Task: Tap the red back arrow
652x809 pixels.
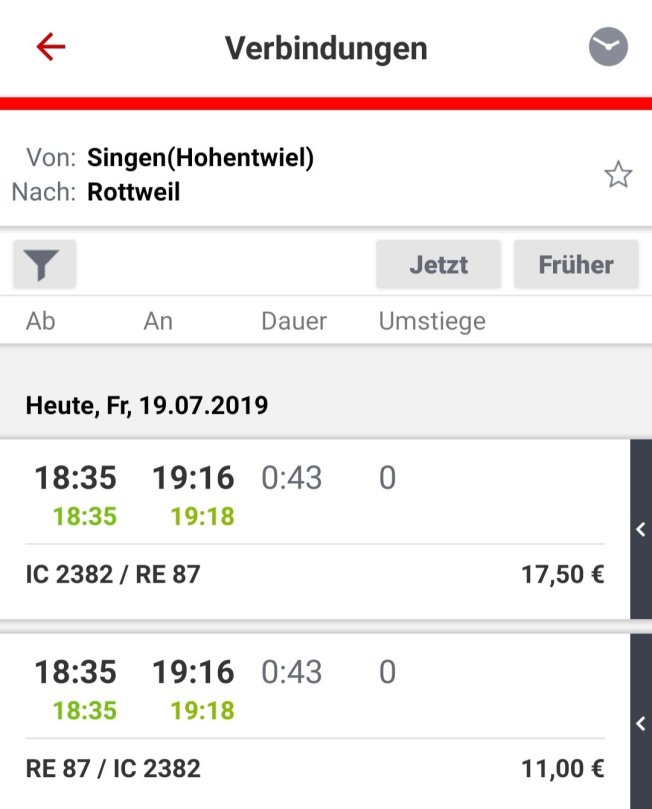Action: coord(50,47)
